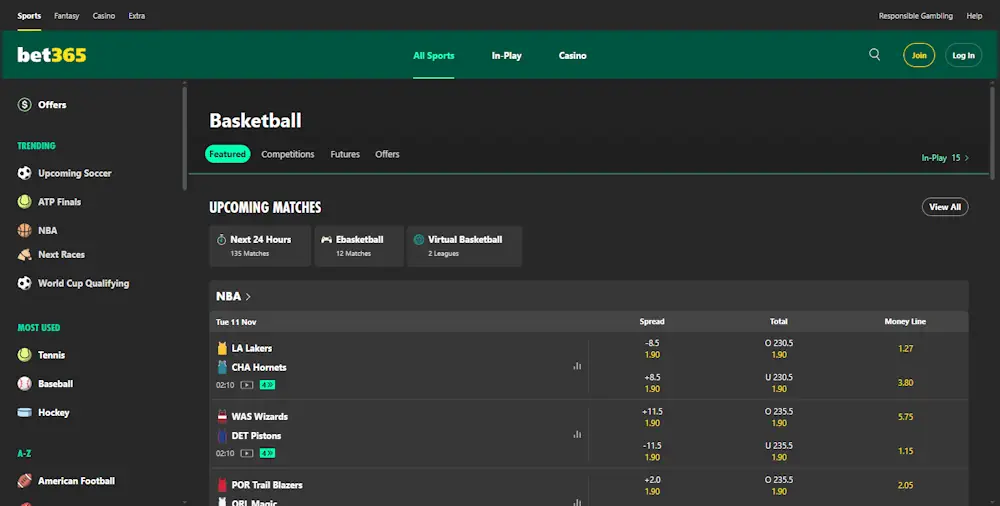
Task: Select ATP Finals tennis ball icon
Action: [x=24, y=202]
